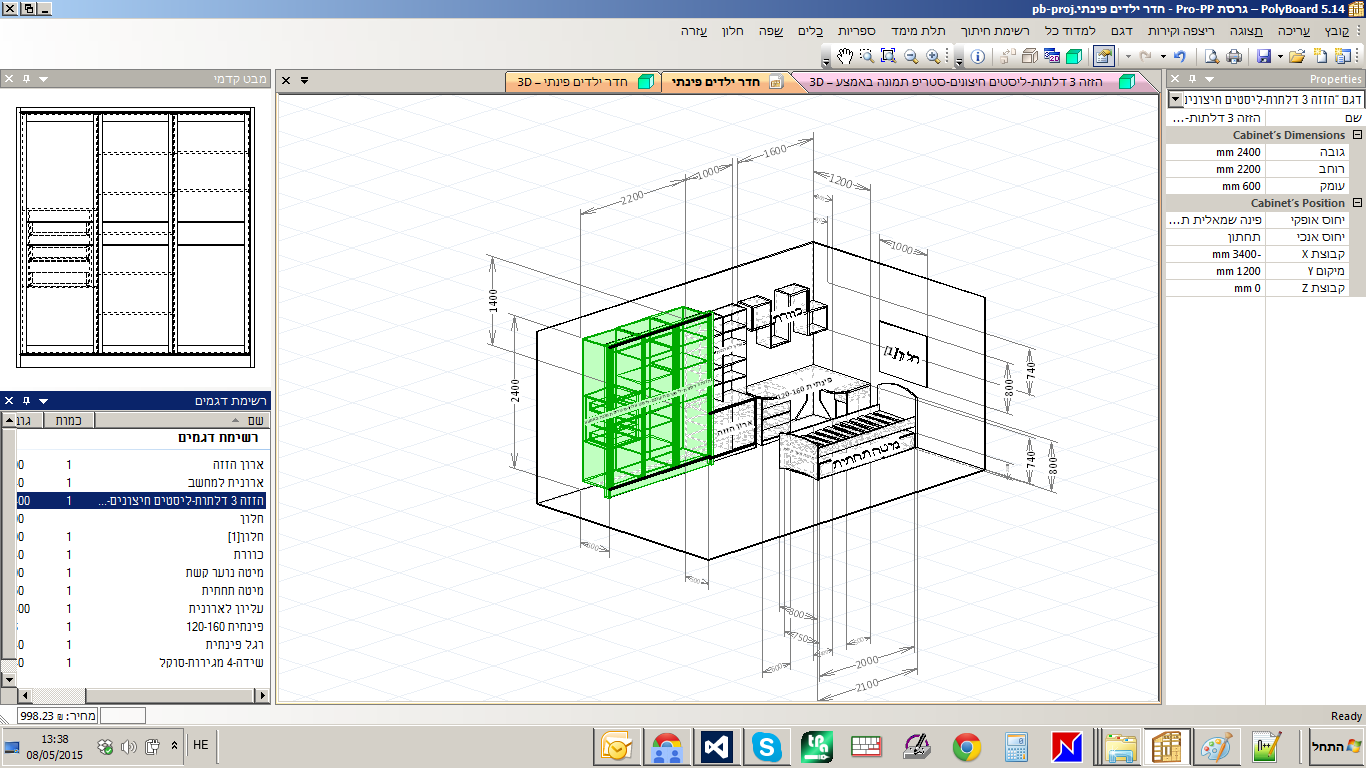The width and height of the screenshot is (1366, 768).
Task: Show the green 3D cube view
Action: click(1074, 56)
